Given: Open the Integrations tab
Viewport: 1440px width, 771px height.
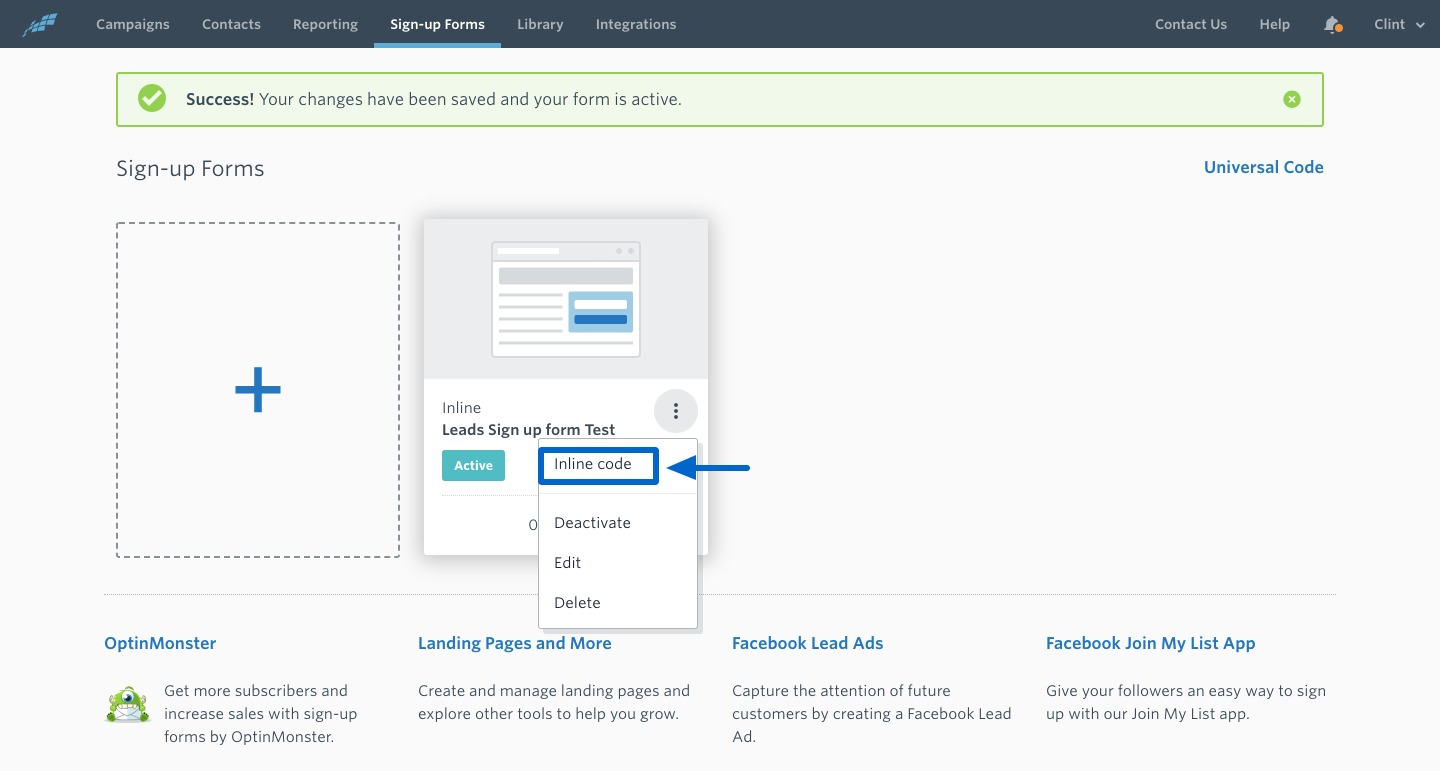Looking at the screenshot, I should 636,24.
